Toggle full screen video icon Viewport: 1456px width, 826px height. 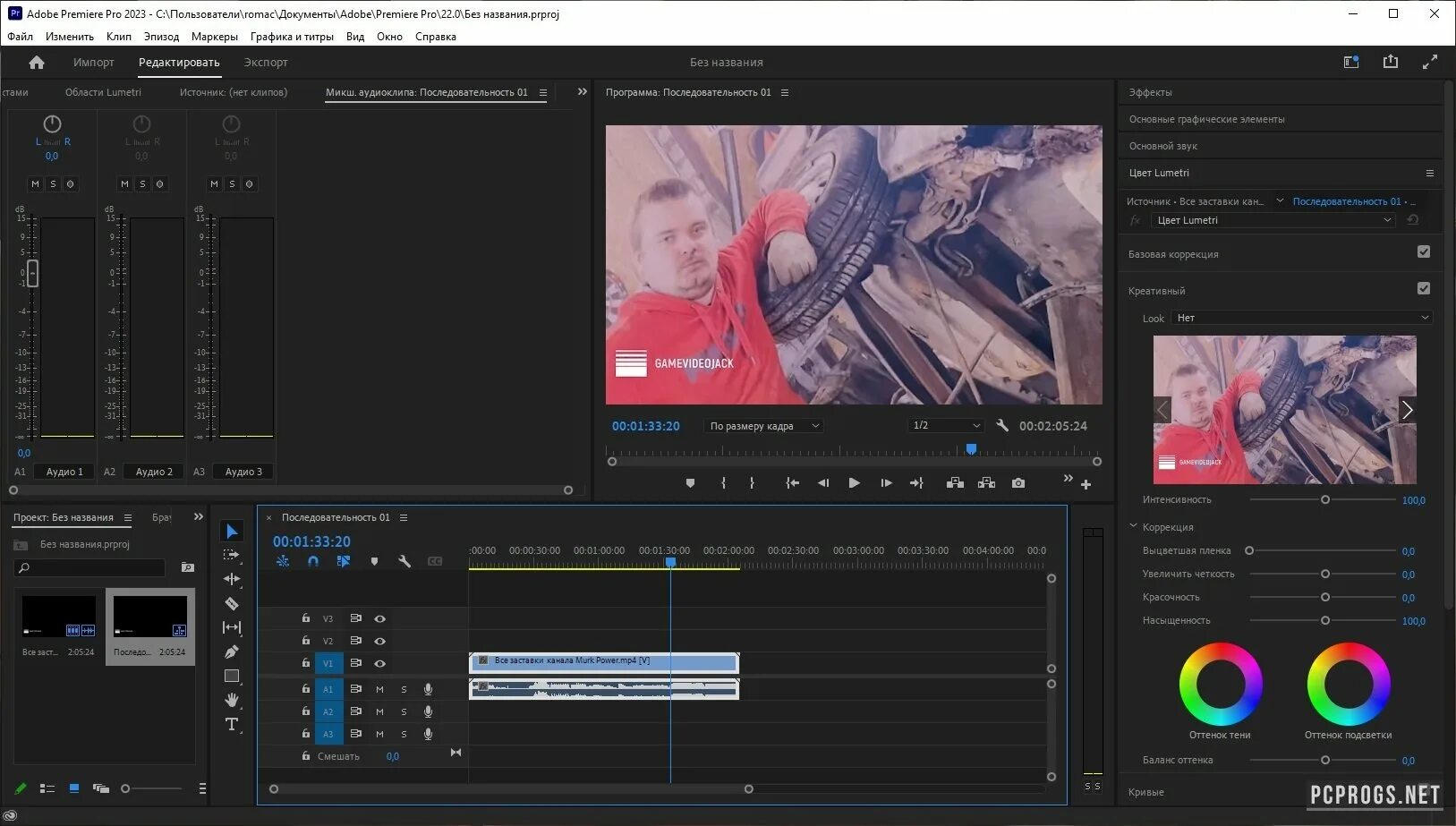(x=1430, y=62)
